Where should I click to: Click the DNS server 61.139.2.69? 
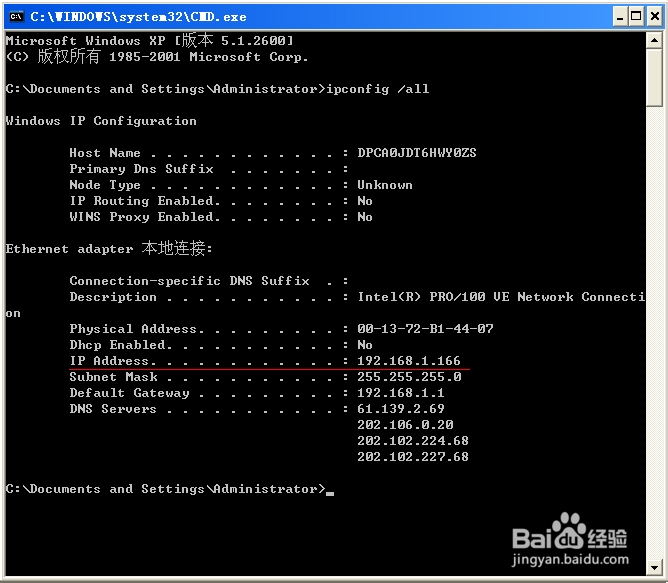click(400, 409)
